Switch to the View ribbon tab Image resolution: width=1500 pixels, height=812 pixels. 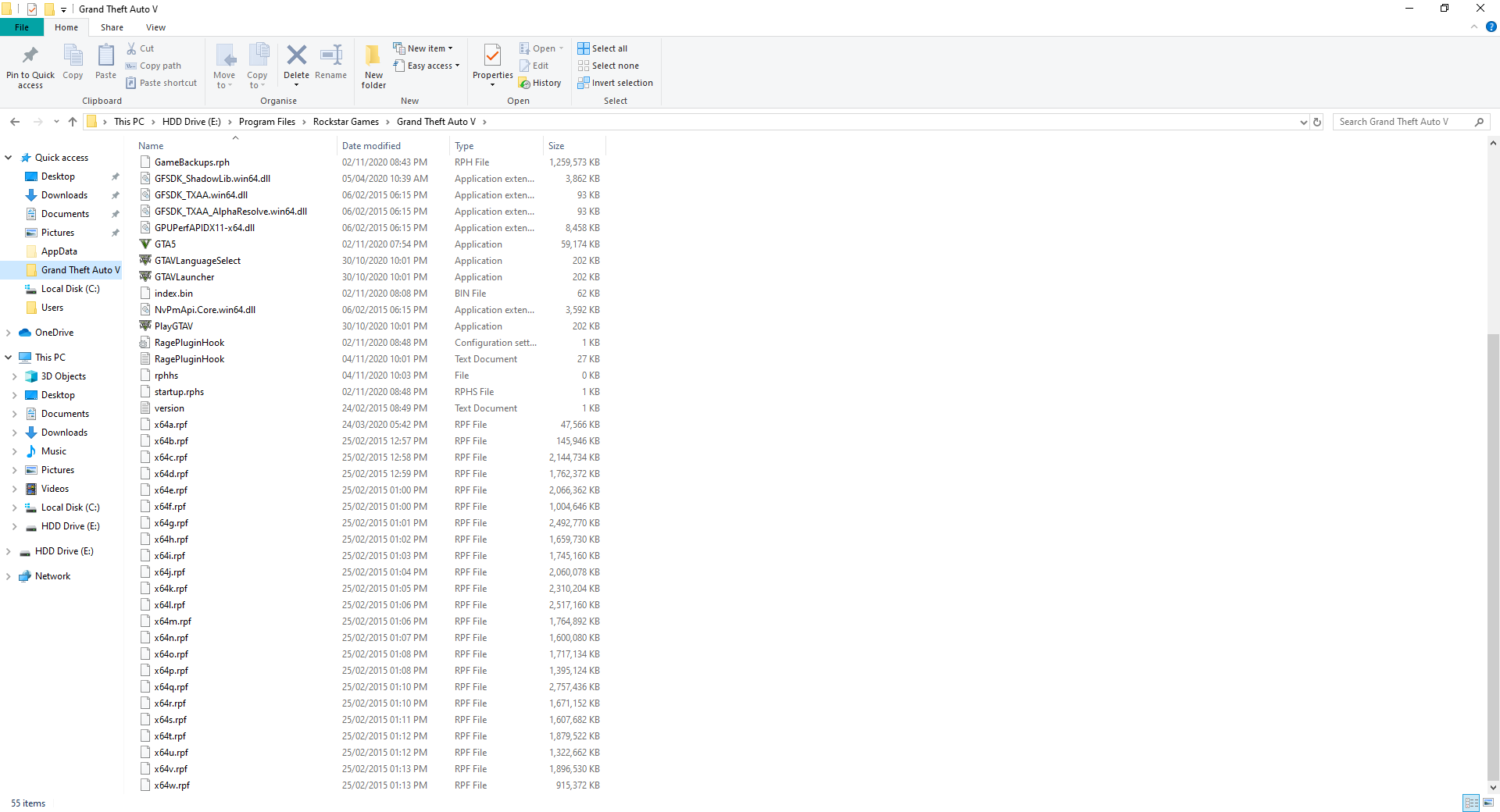pos(155,27)
